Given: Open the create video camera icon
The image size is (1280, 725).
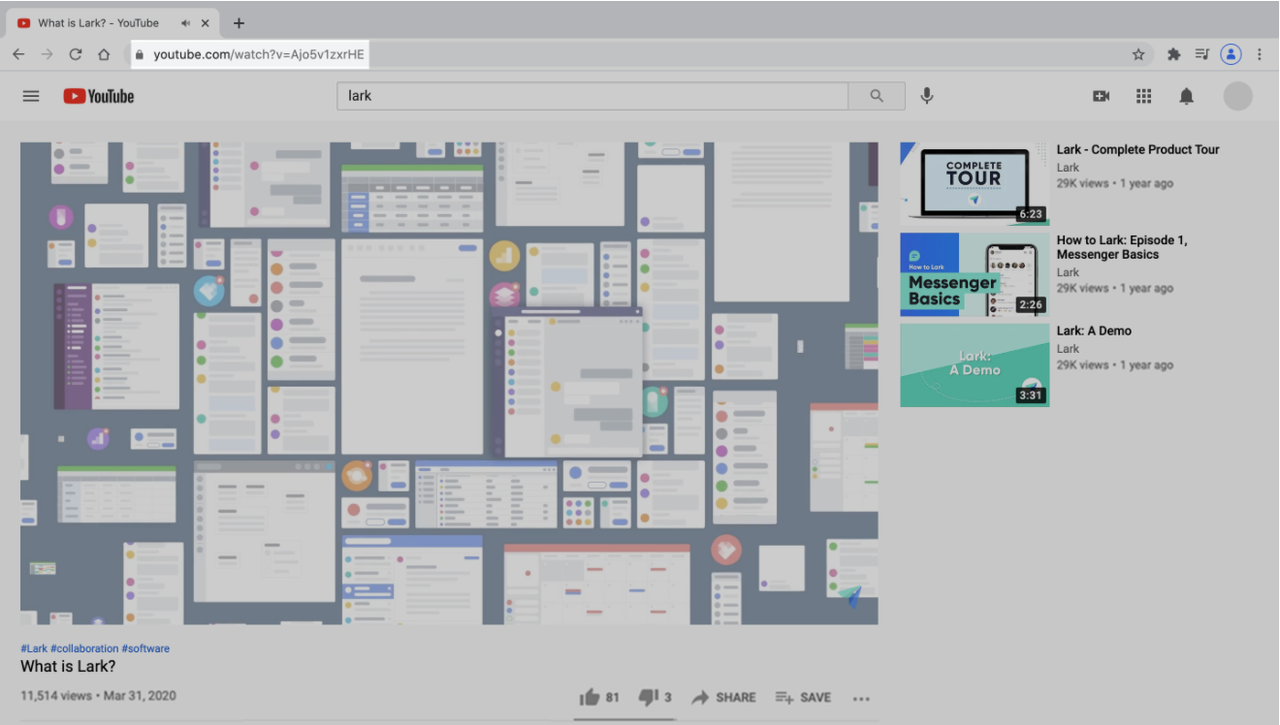Looking at the screenshot, I should 1101,96.
